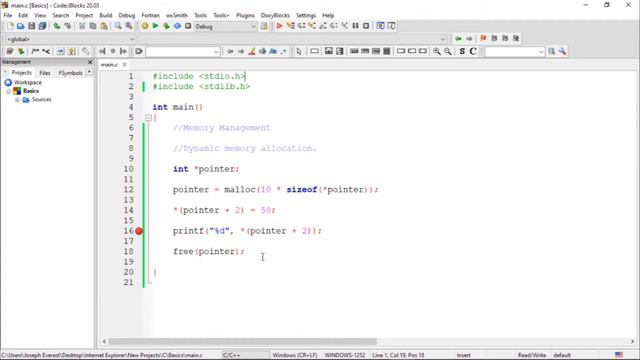Open the function list dropdown arrow
The image size is (640, 360).
click(443, 39)
